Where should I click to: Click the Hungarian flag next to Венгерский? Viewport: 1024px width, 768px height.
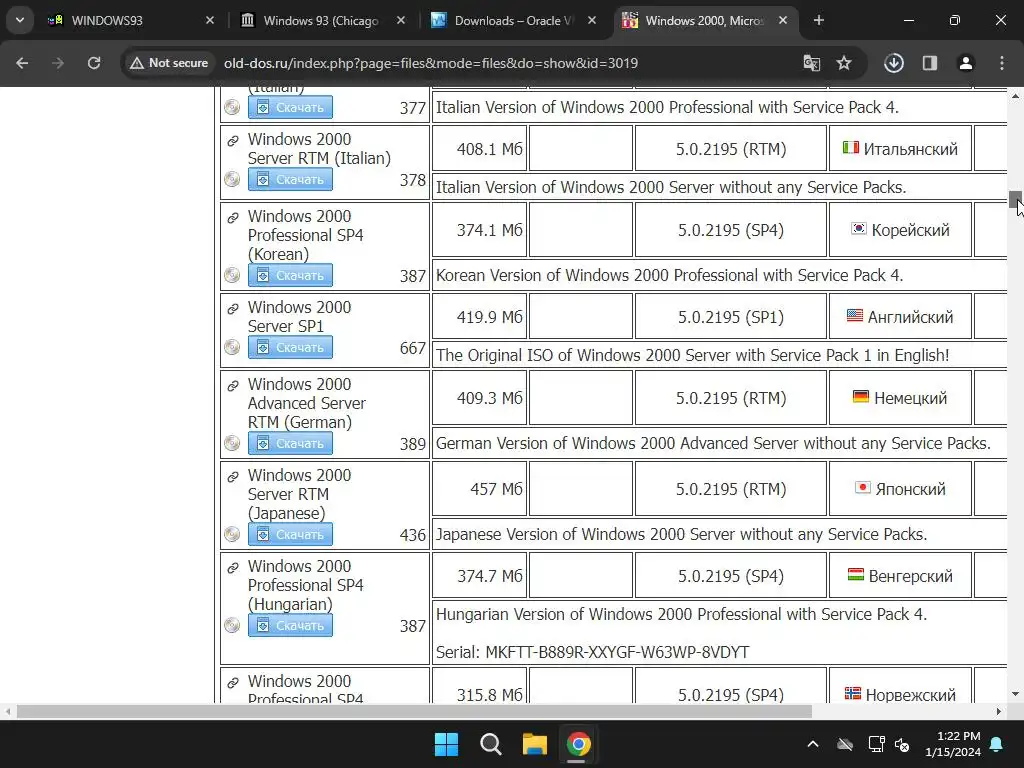[x=856, y=575]
